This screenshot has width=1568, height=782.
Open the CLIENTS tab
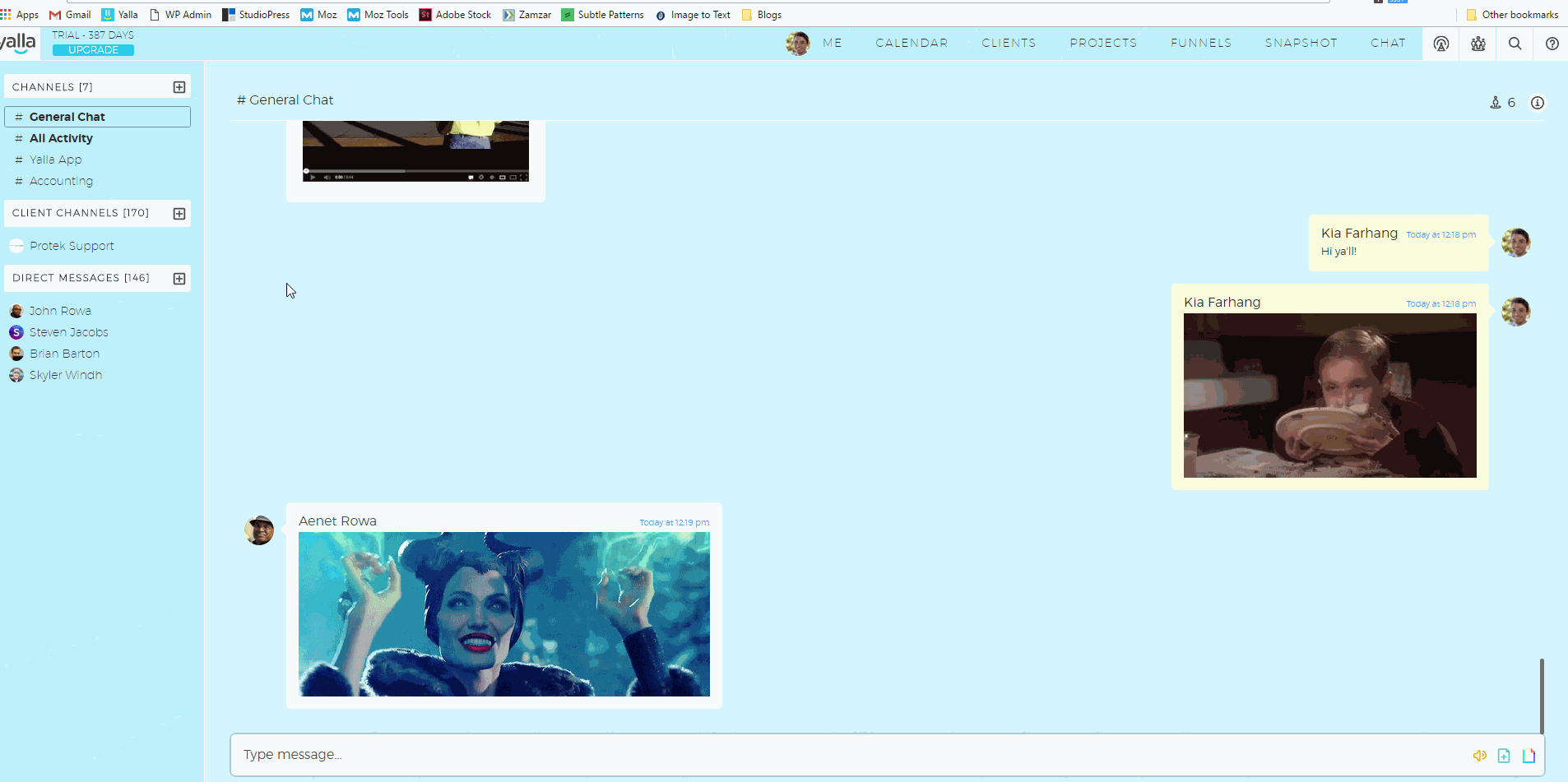click(1009, 43)
